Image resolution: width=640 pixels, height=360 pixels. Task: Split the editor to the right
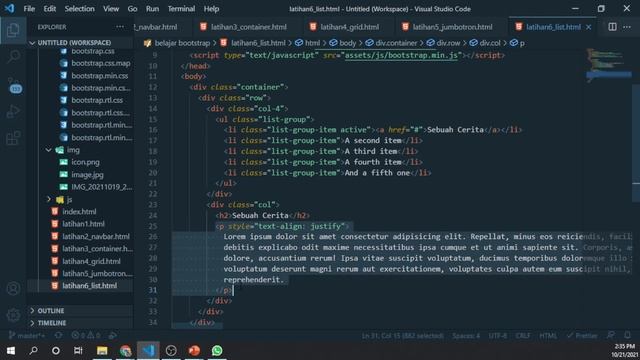[x=612, y=27]
